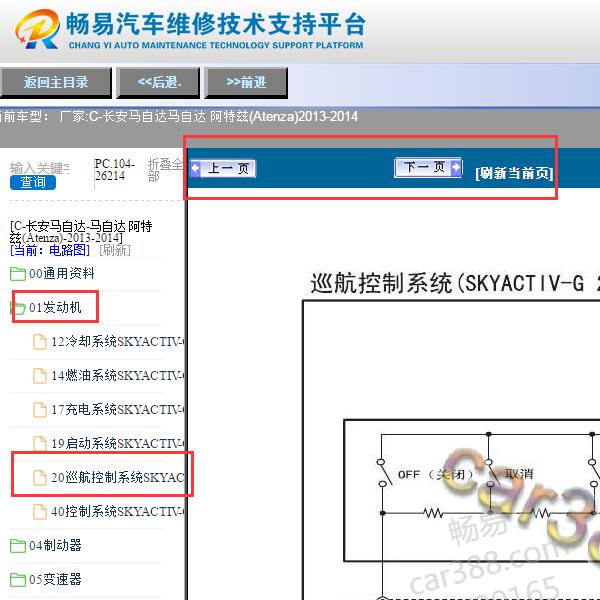
Task: Go to previous page with 上一页
Action: click(223, 169)
